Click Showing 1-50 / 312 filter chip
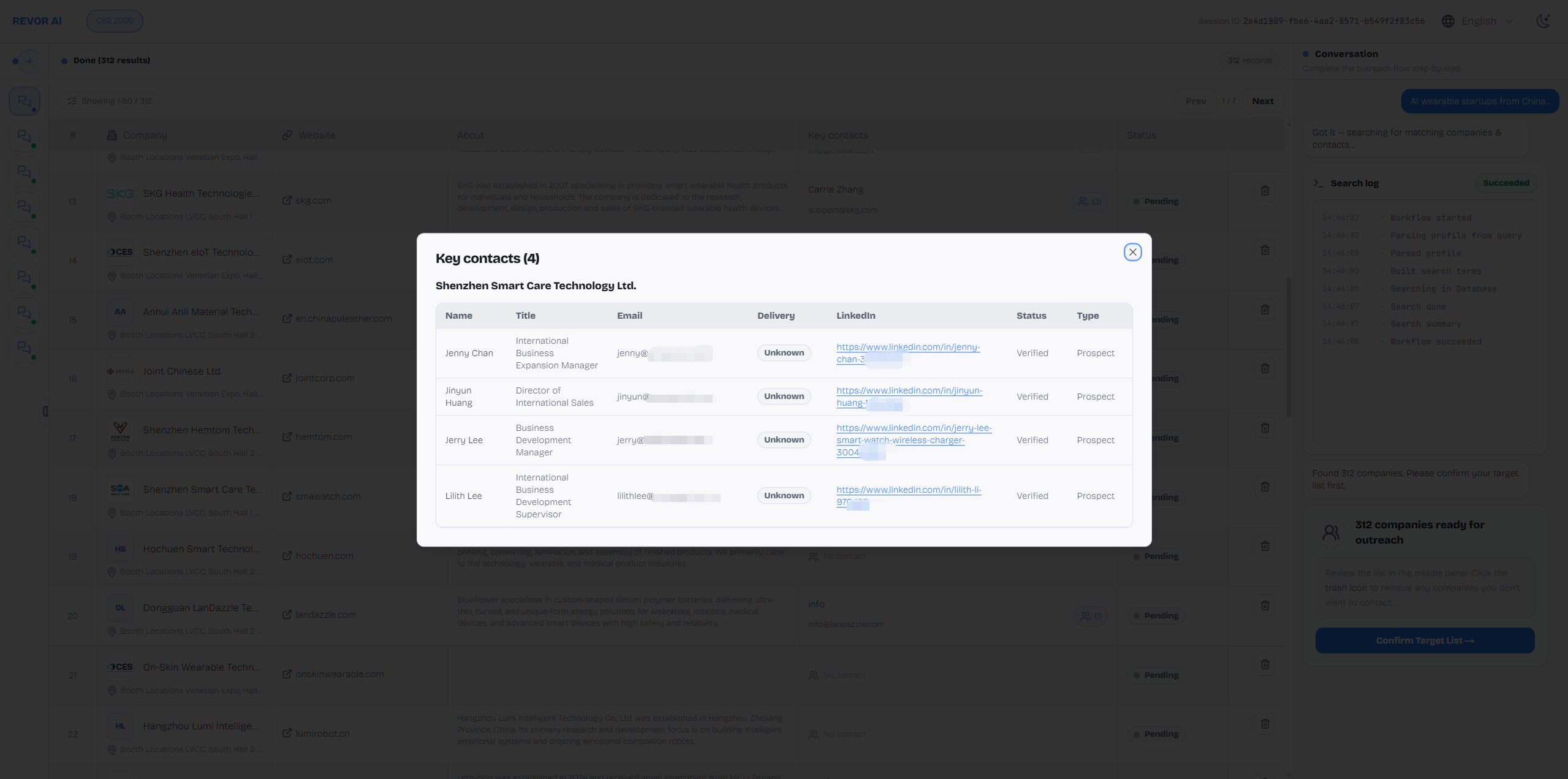 pyautogui.click(x=110, y=101)
